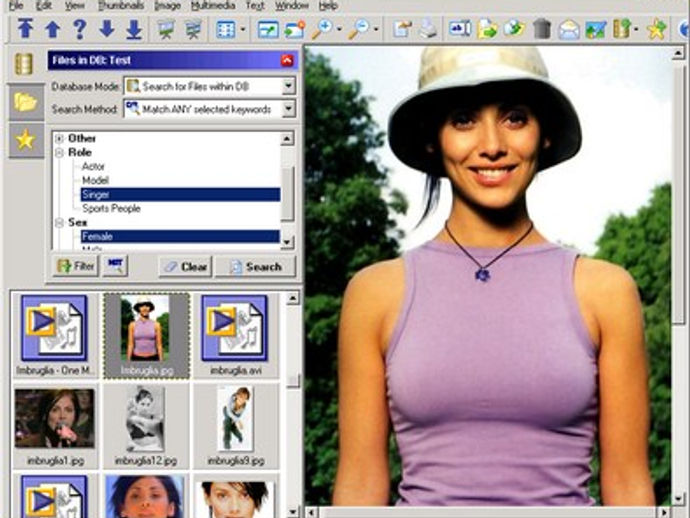Open the Image menu
690x518 pixels.
(x=168, y=6)
